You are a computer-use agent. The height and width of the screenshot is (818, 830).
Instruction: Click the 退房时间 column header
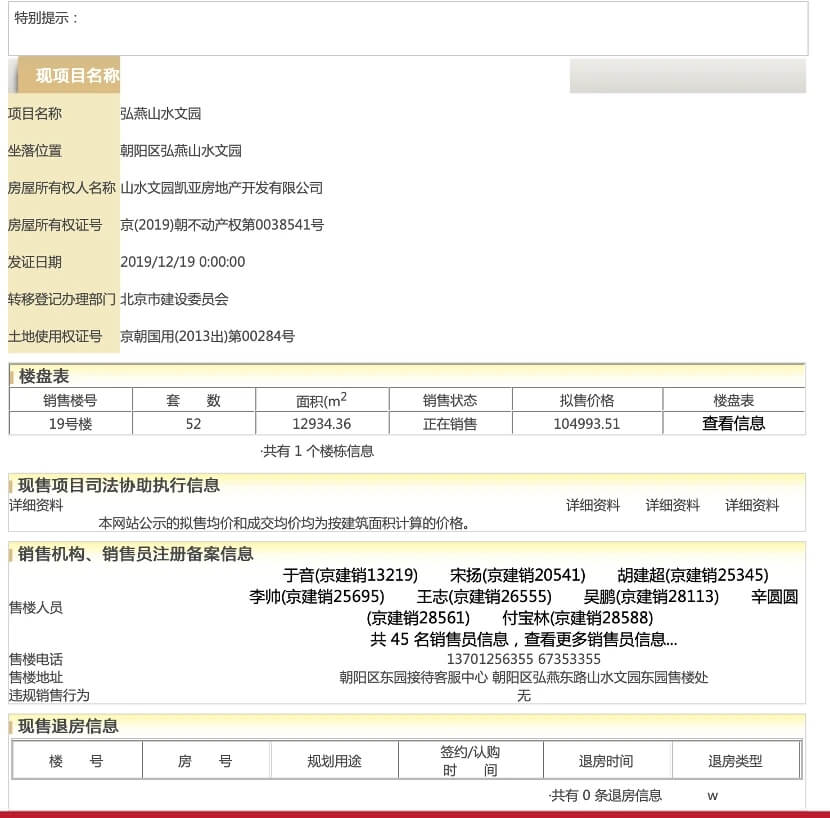606,761
